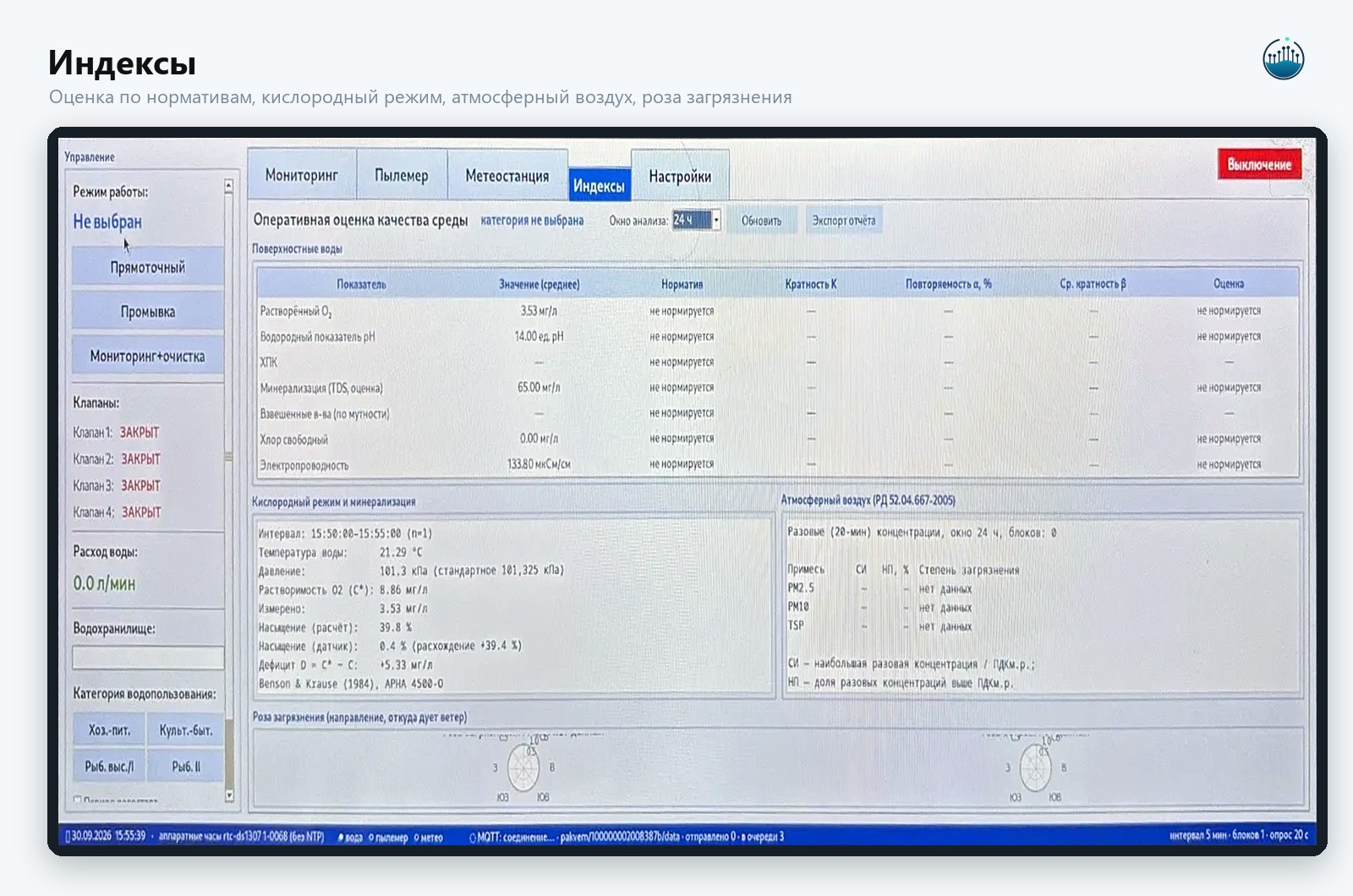Click the Растворённый O2 table row label
Image resolution: width=1353 pixels, height=896 pixels.
coord(296,311)
